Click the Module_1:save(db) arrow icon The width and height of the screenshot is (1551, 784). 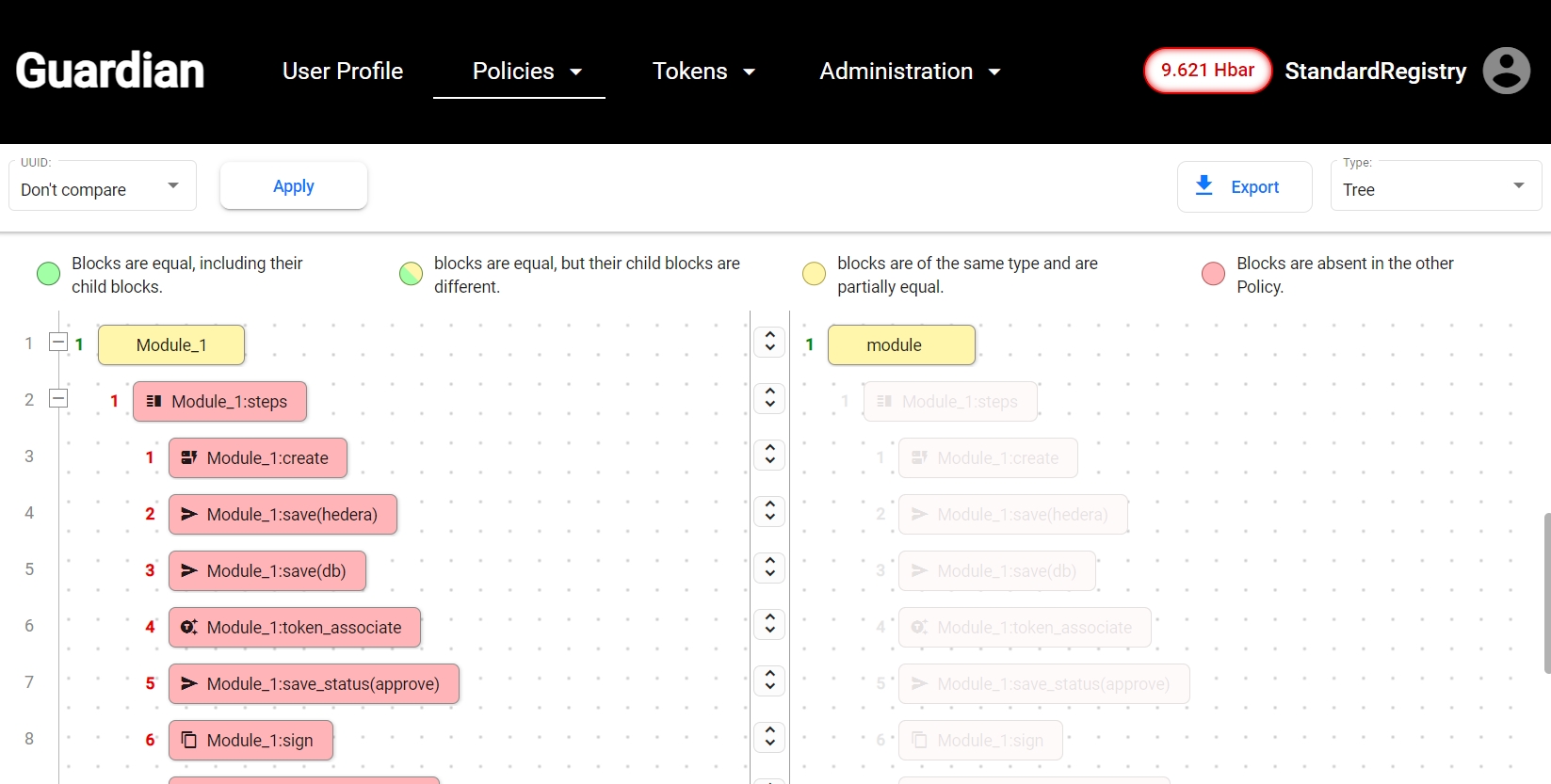pos(189,570)
